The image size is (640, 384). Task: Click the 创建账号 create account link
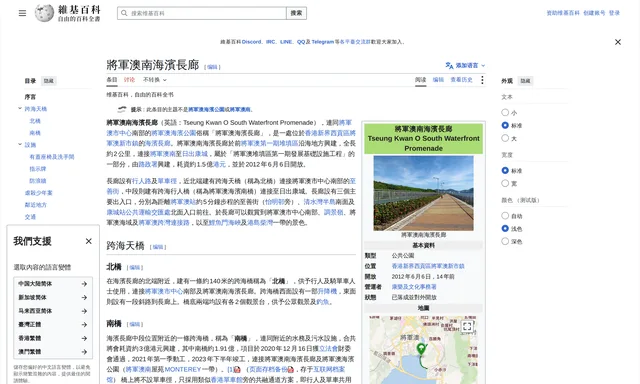pyautogui.click(x=594, y=13)
